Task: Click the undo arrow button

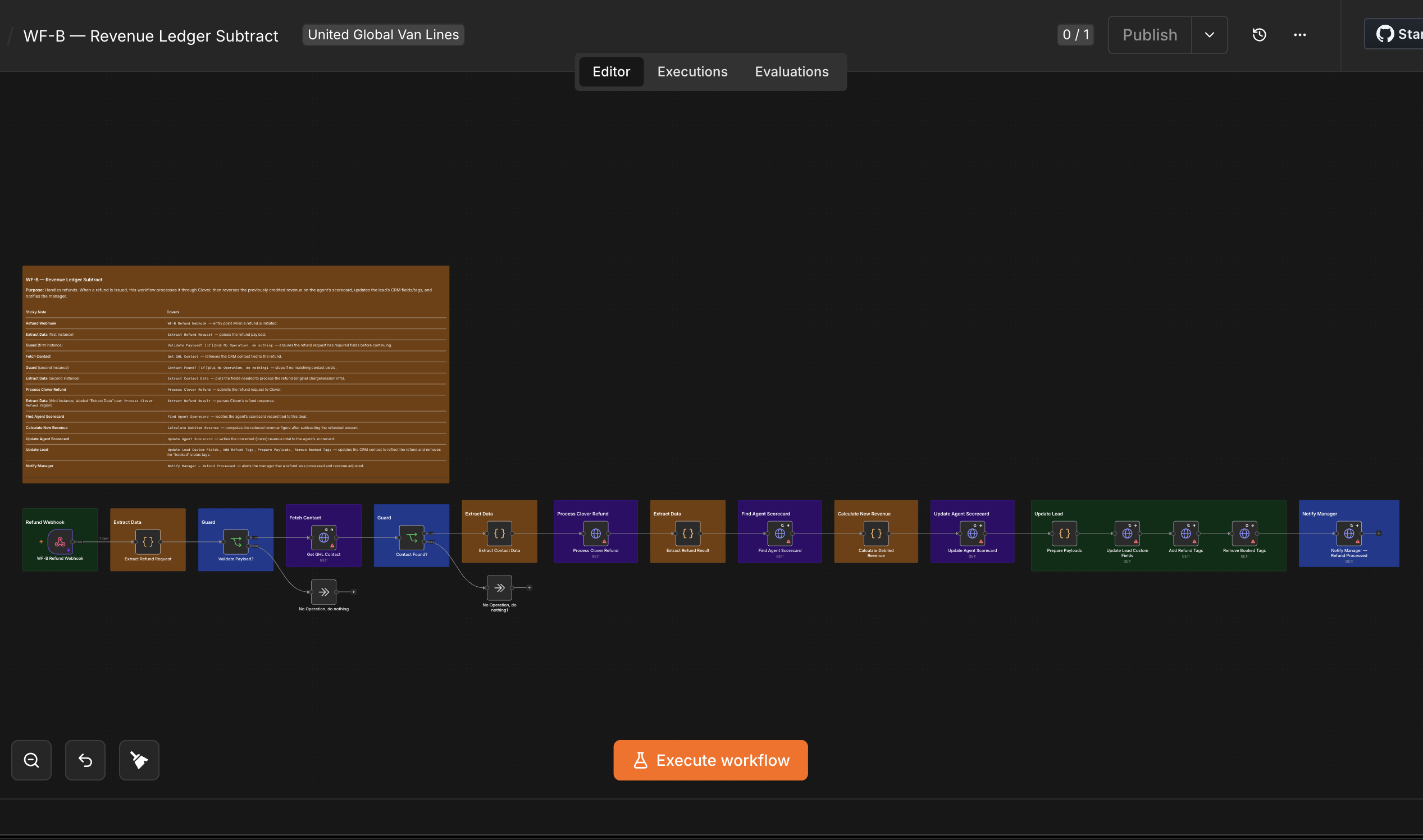Action: pyautogui.click(x=85, y=760)
